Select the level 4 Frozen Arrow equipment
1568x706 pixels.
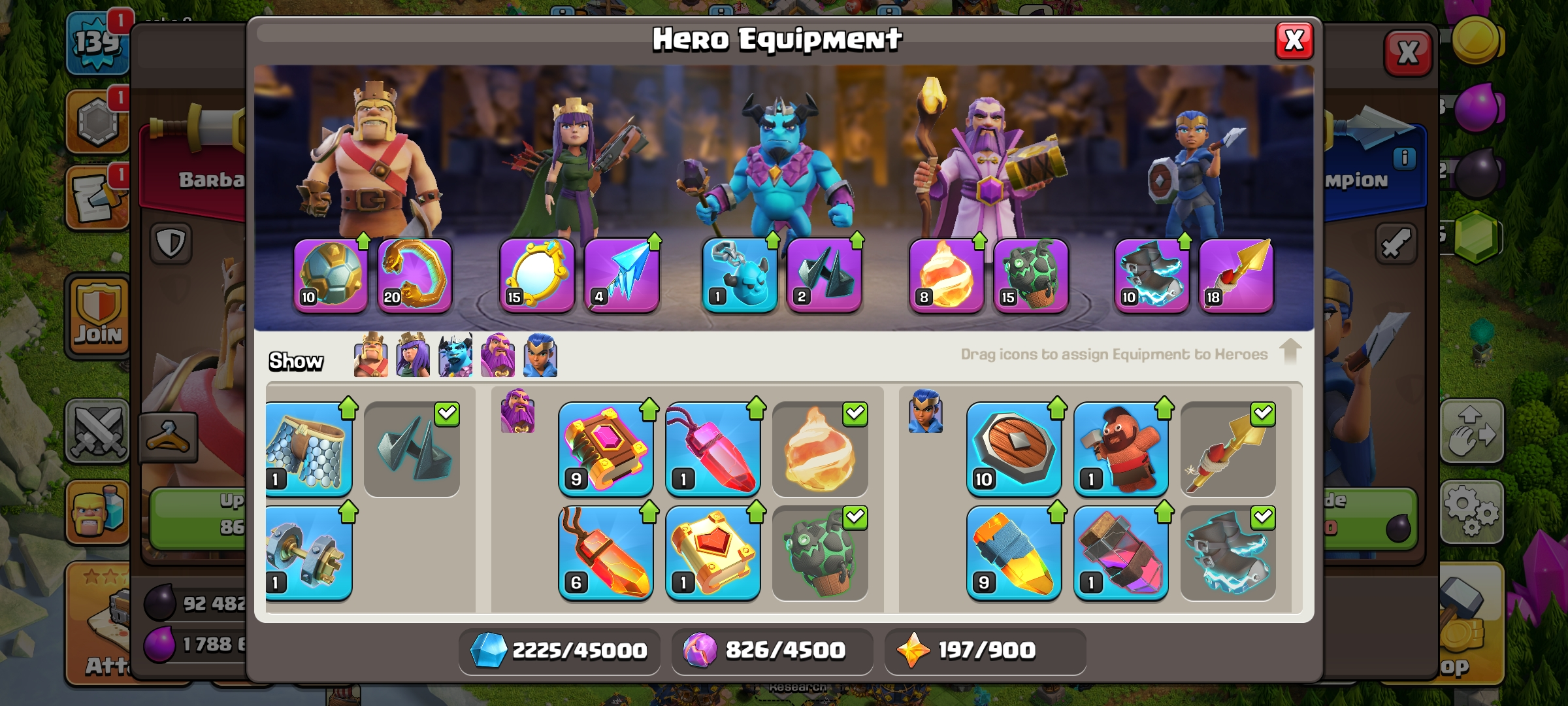(621, 275)
